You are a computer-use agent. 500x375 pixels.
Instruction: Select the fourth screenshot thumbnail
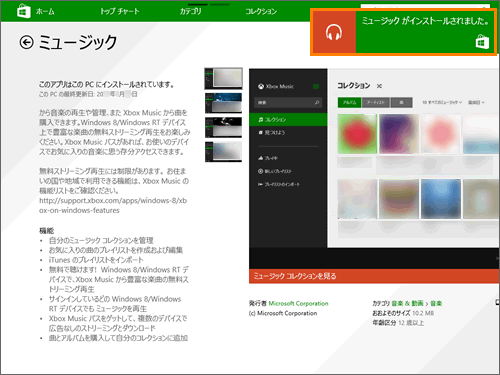click(223, 152)
